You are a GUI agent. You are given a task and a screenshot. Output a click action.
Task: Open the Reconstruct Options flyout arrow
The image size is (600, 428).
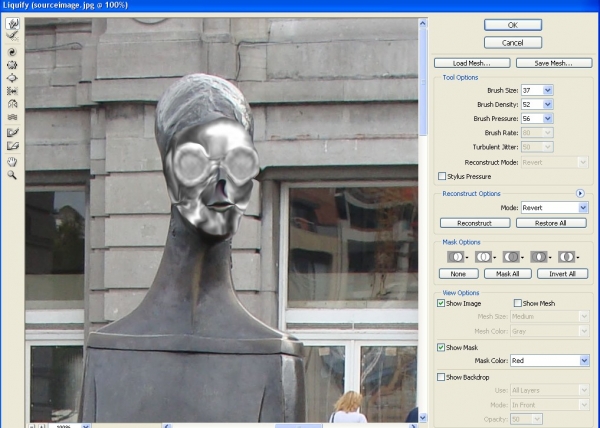coord(580,194)
